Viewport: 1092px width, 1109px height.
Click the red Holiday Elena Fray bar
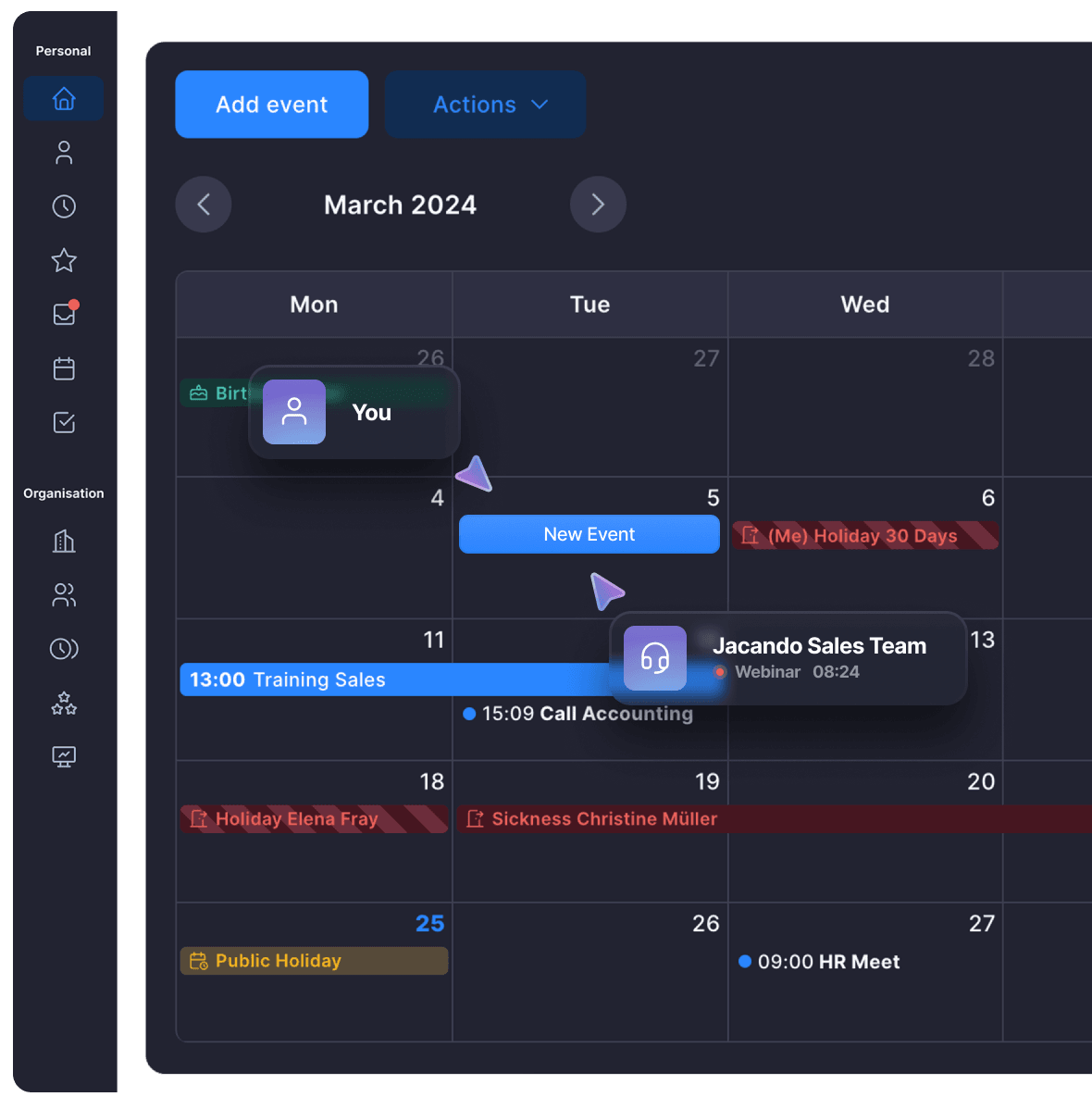[313, 818]
